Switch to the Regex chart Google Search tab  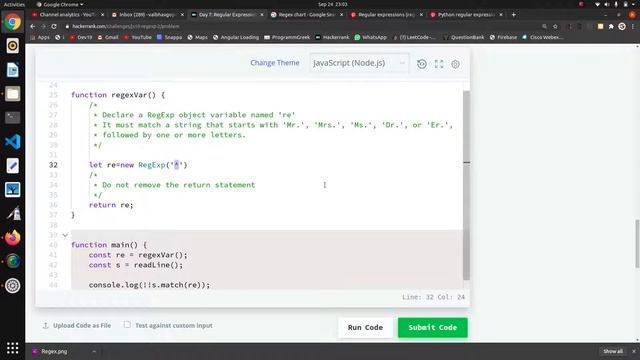pyautogui.click(x=307, y=15)
